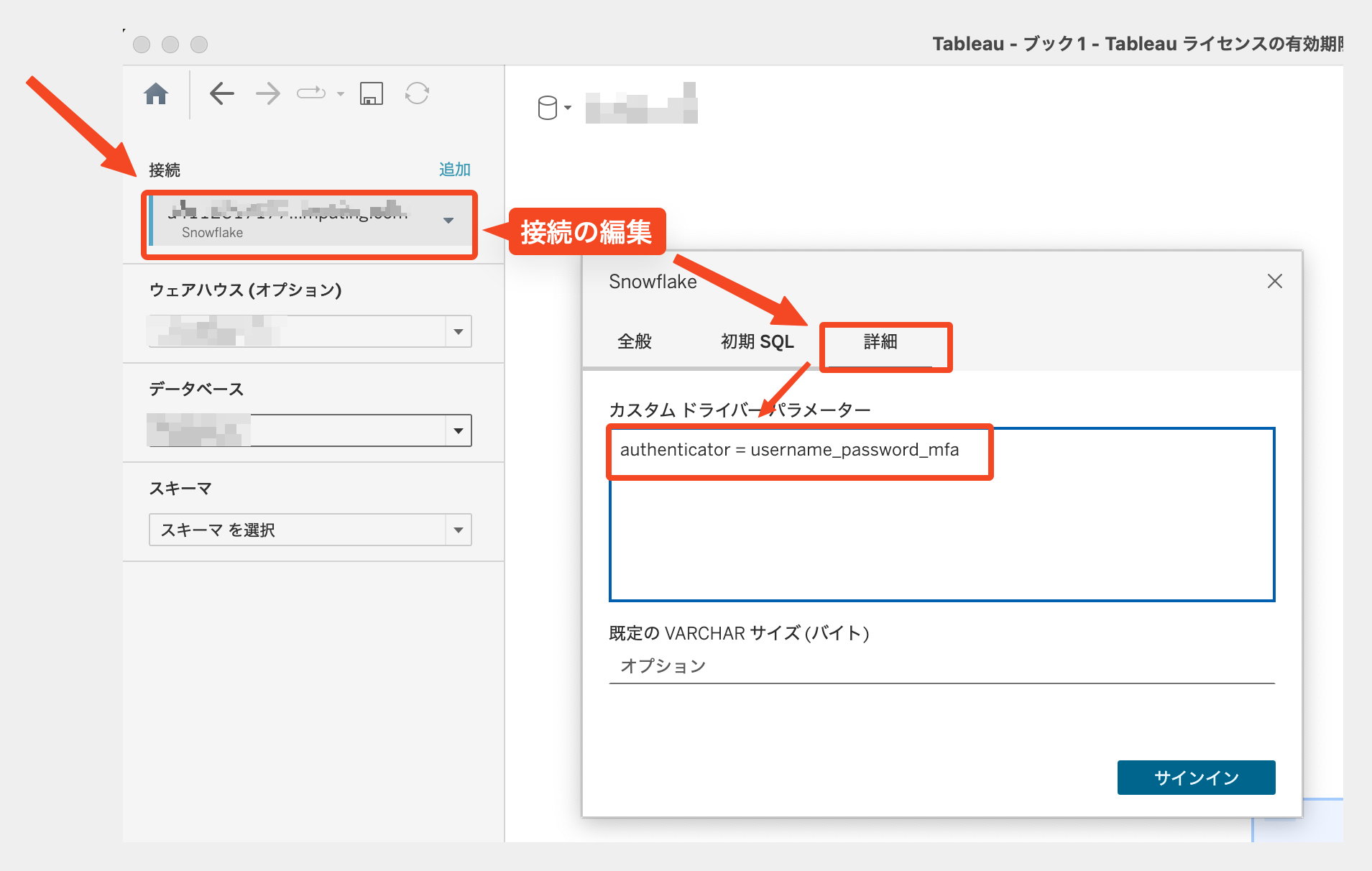Expand the dropdown arrow next to the data source icon
Viewport: 1372px width, 871px height.
[x=567, y=108]
